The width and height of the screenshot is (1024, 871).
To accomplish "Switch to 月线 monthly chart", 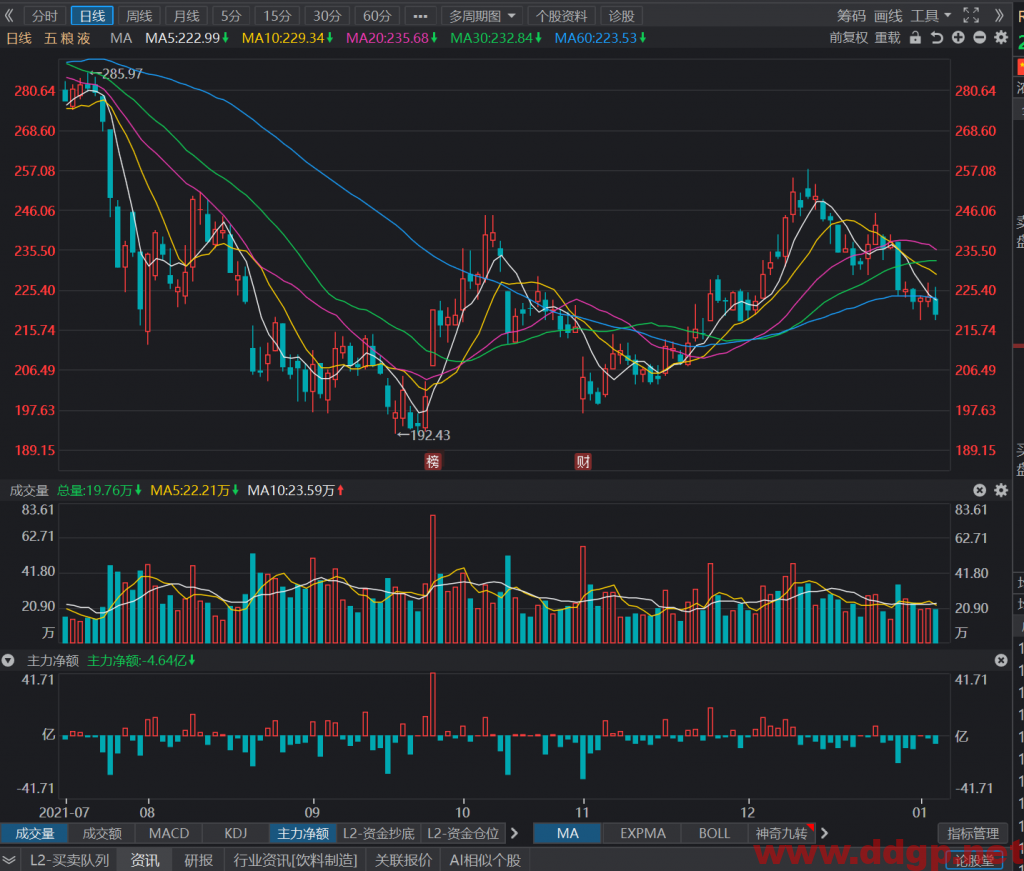I will click(x=187, y=16).
